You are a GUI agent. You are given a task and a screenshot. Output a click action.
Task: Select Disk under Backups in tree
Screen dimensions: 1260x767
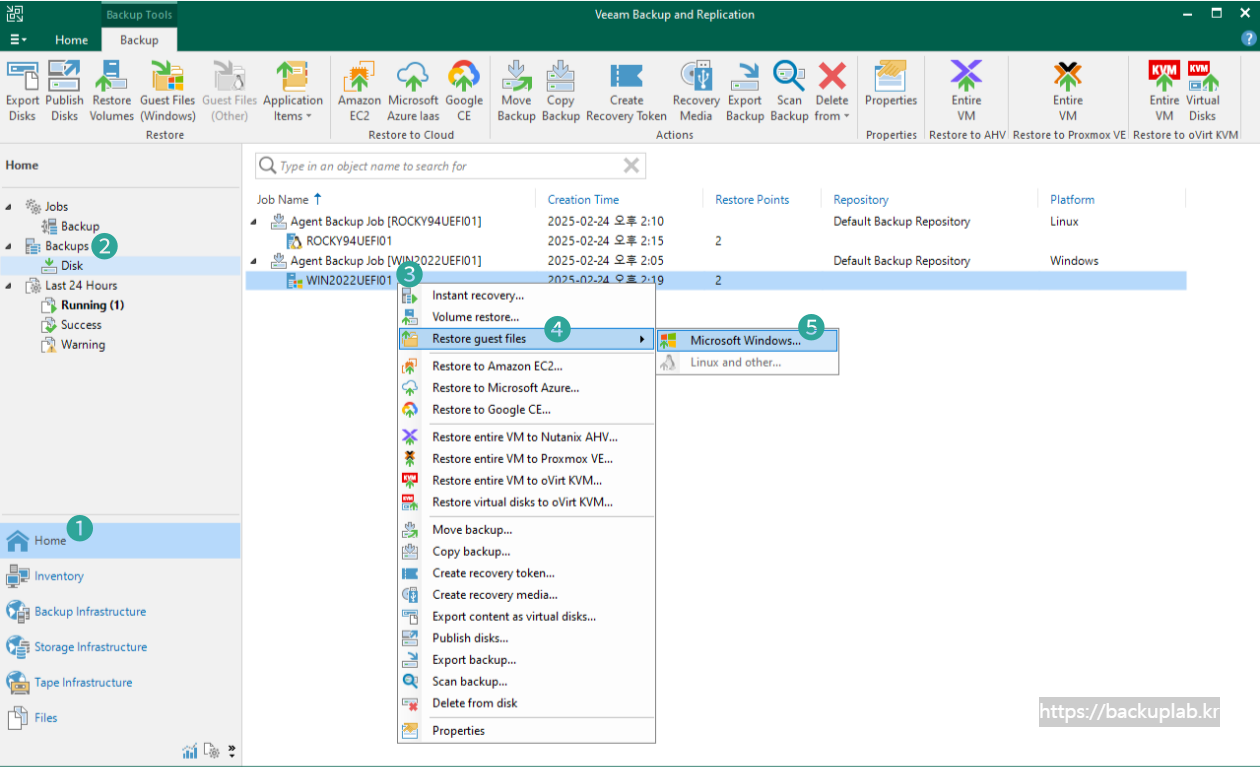[x=62, y=266]
